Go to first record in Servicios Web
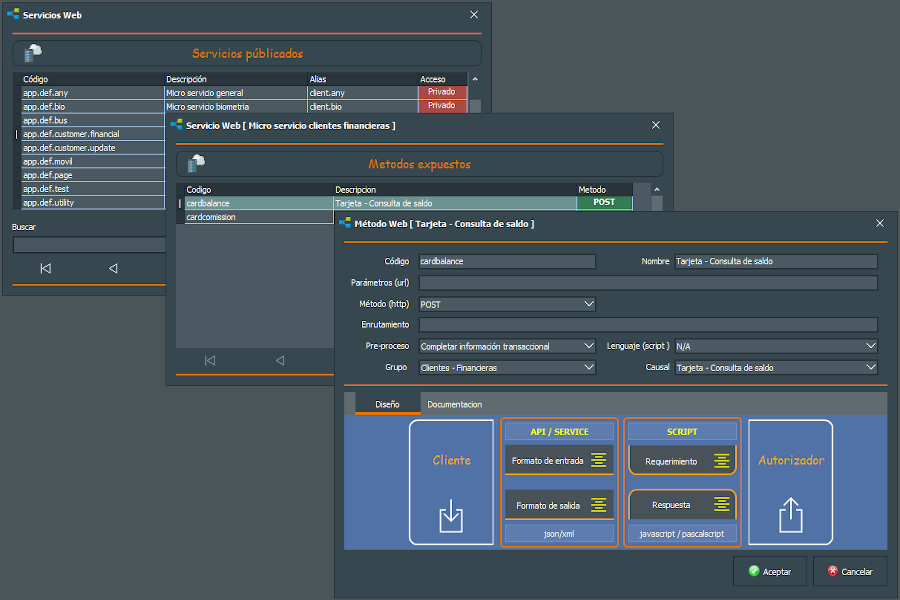The width and height of the screenshot is (900, 600). tap(45, 268)
